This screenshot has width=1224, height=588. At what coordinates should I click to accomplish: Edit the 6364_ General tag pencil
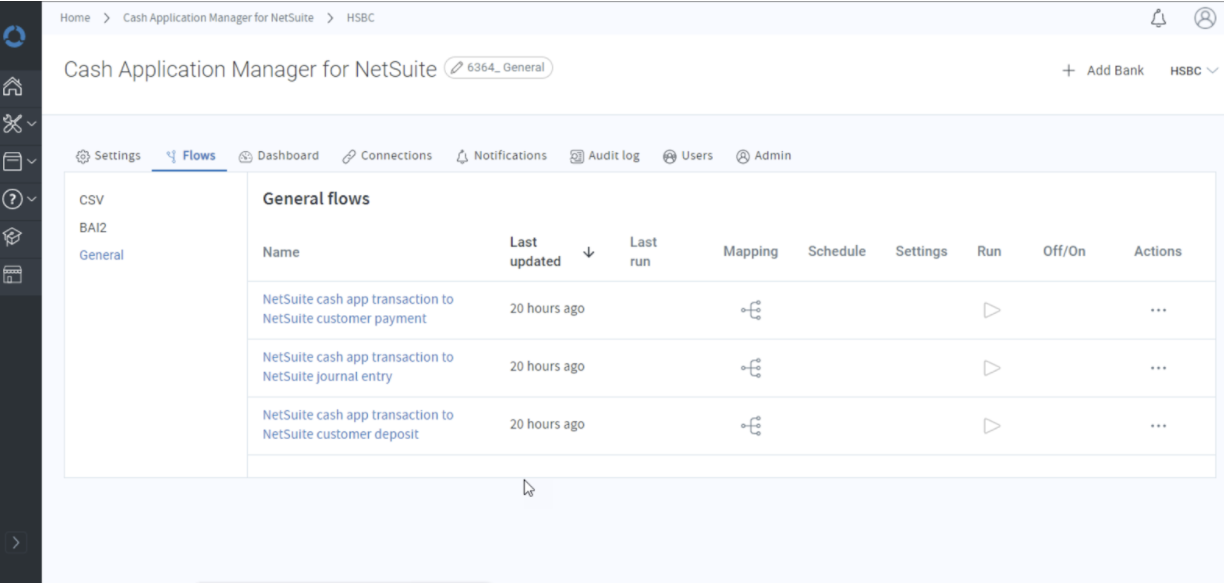pyautogui.click(x=458, y=68)
